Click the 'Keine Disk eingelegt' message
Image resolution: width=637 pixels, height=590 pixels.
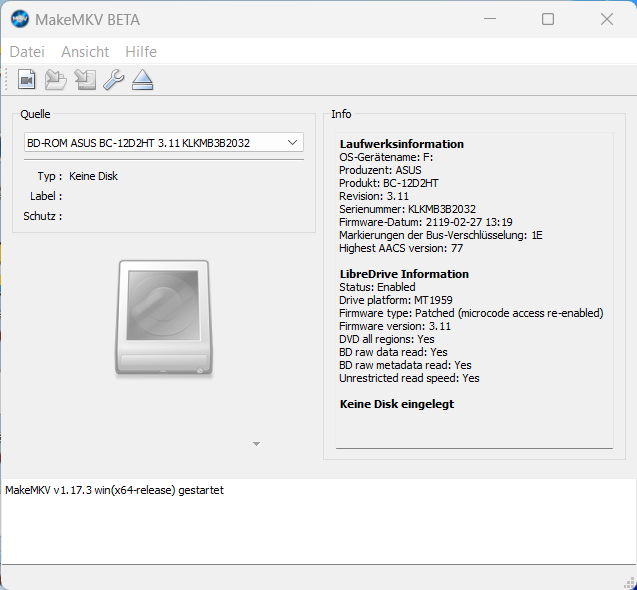(397, 404)
